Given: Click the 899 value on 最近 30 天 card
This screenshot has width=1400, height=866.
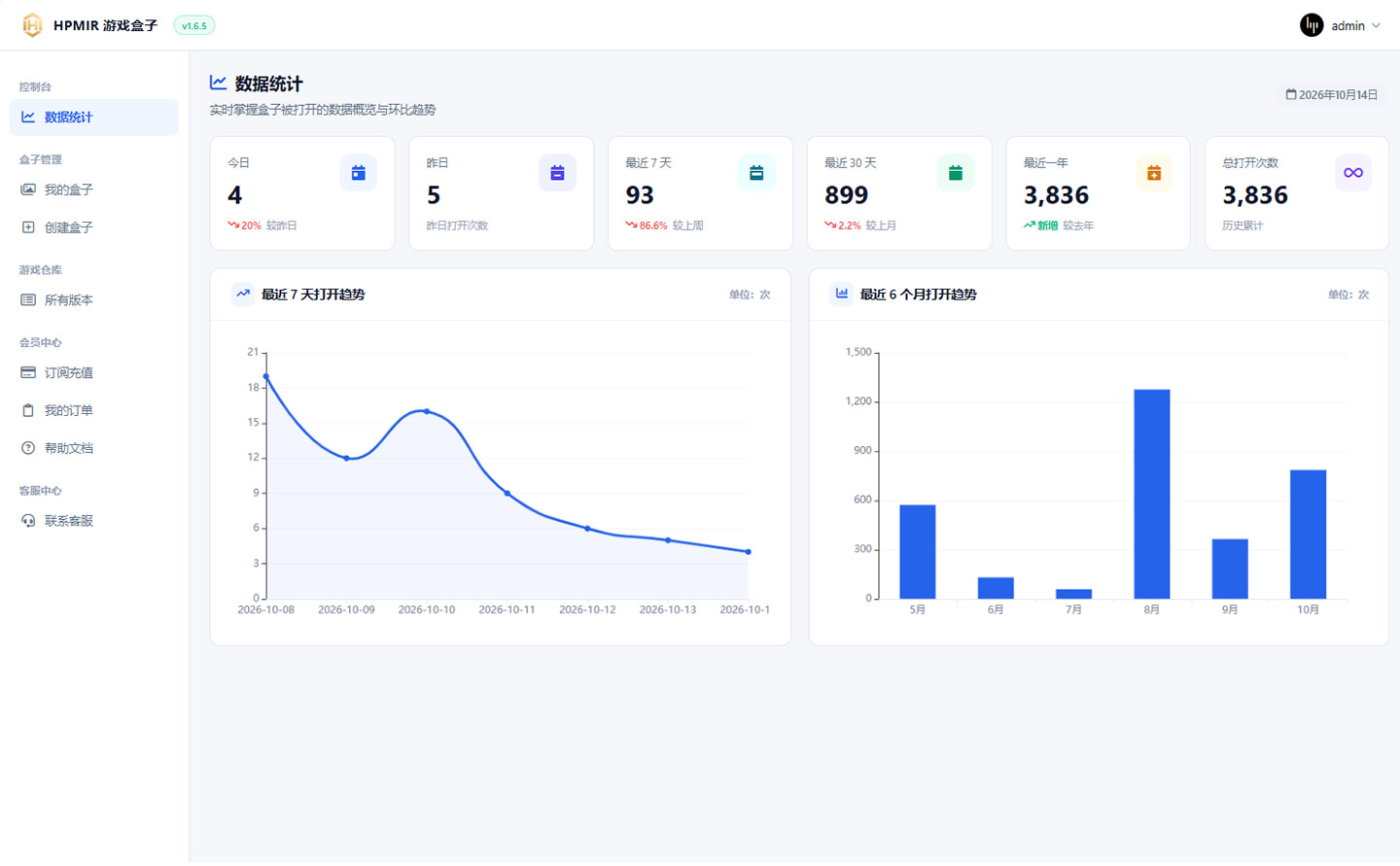Looking at the screenshot, I should click(x=847, y=195).
